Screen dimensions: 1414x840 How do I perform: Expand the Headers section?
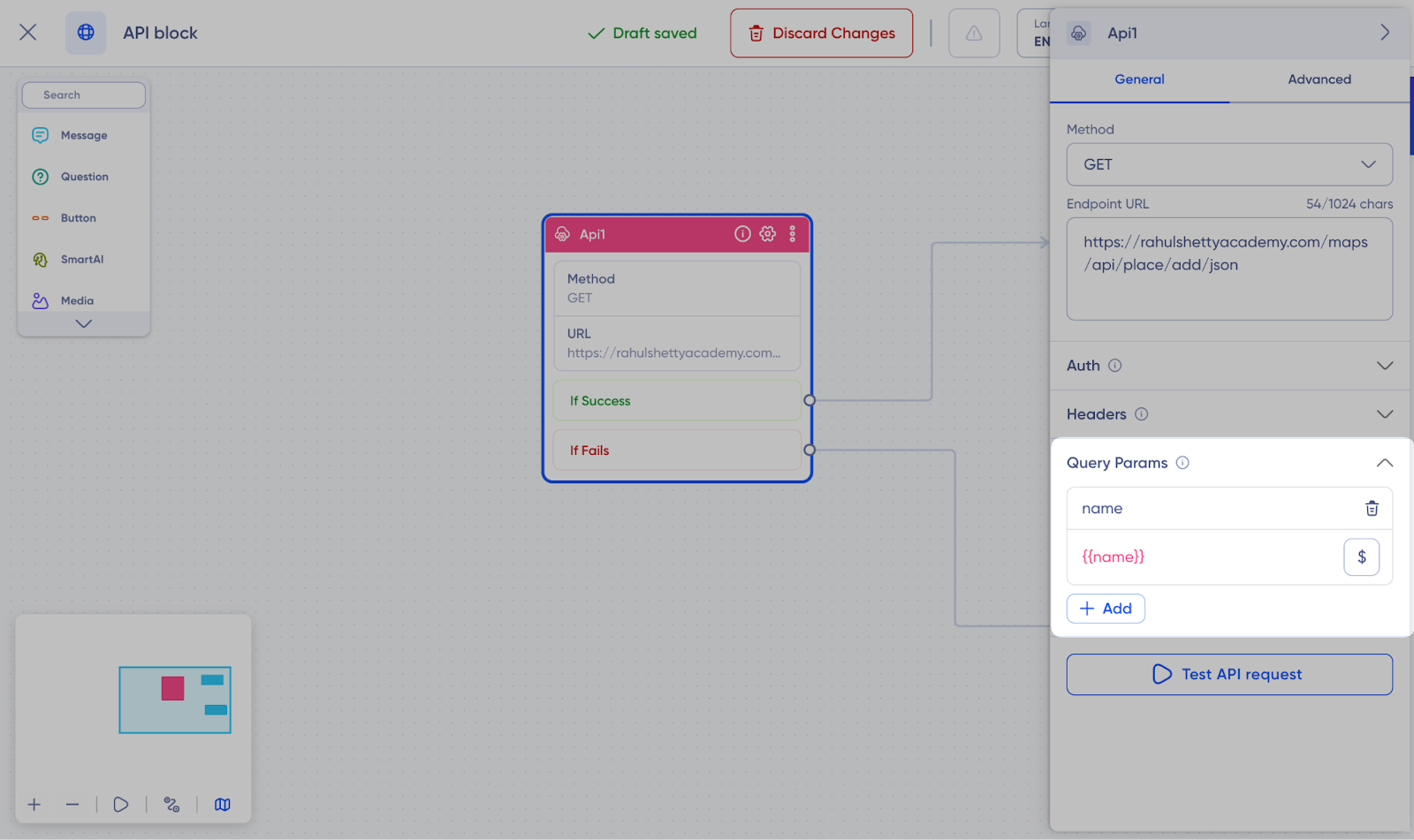click(1229, 414)
